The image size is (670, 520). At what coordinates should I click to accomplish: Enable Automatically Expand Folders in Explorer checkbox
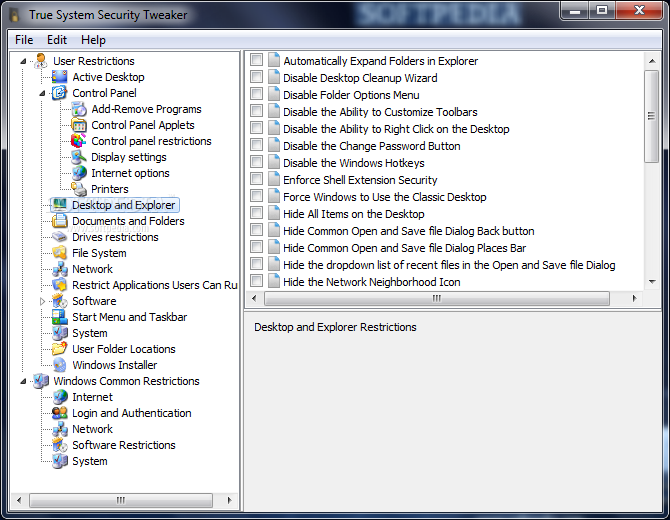[256, 60]
